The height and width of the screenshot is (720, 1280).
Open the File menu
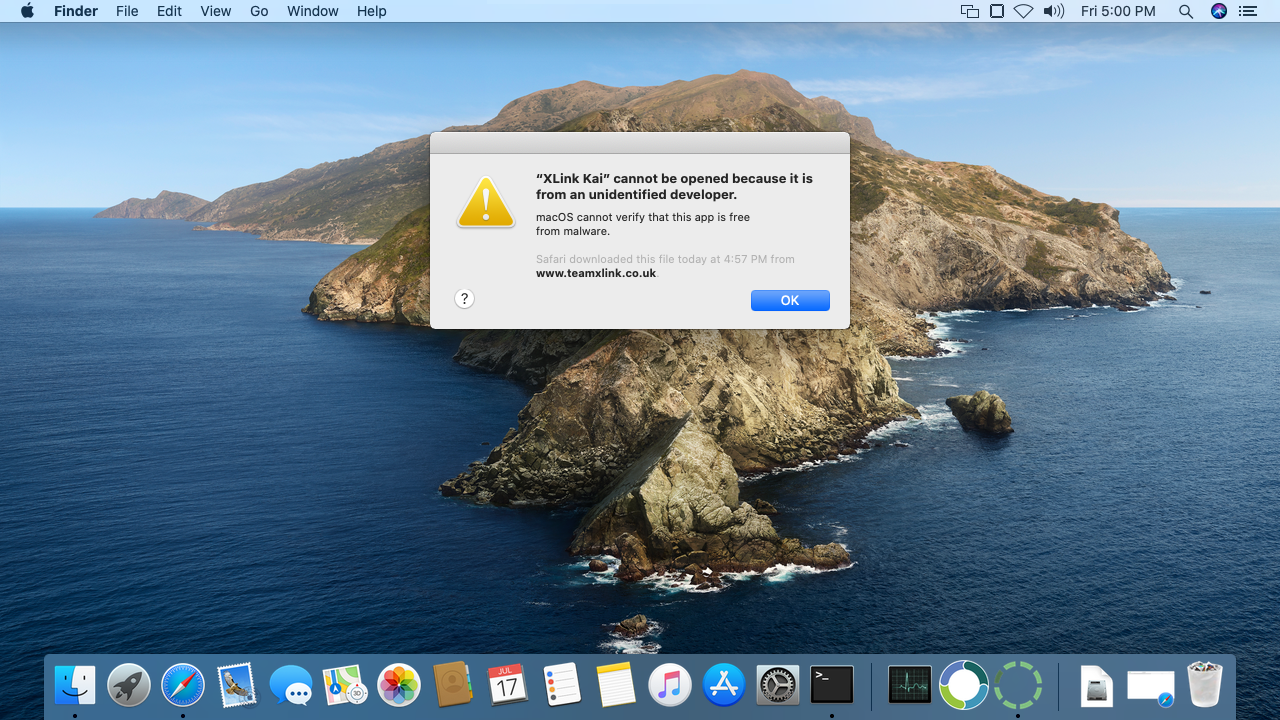click(x=127, y=11)
